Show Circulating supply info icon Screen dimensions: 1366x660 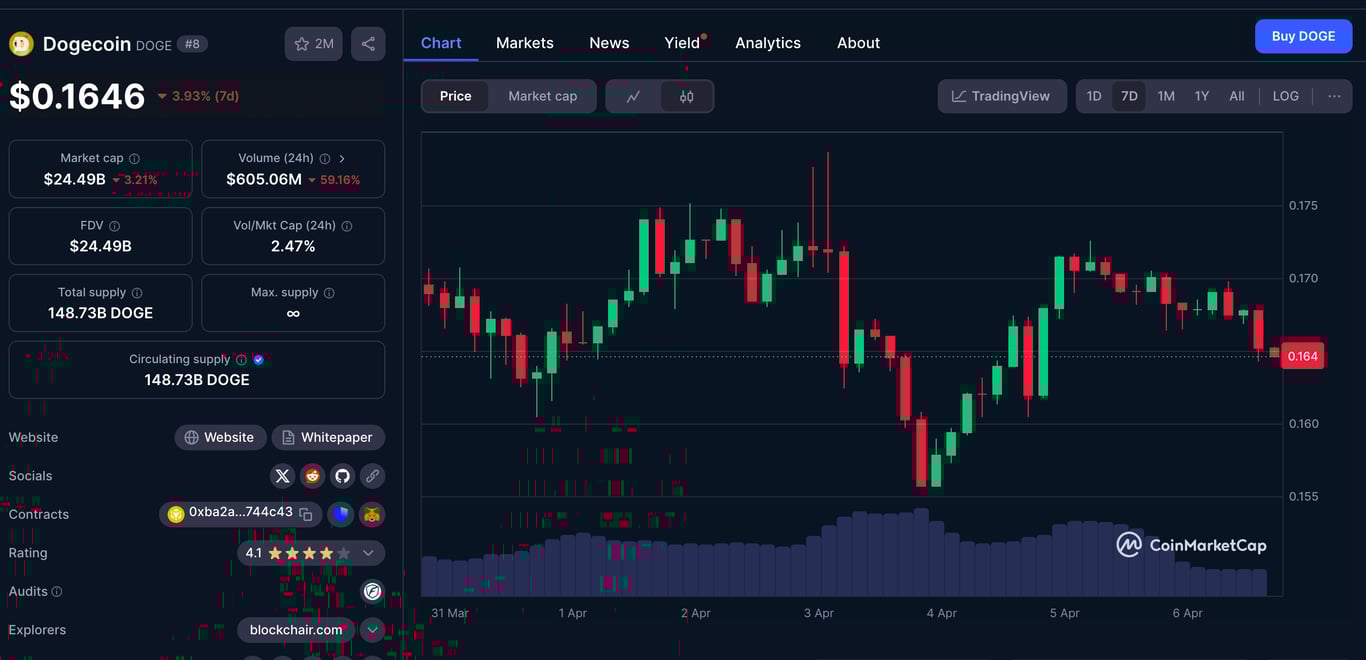tap(241, 359)
